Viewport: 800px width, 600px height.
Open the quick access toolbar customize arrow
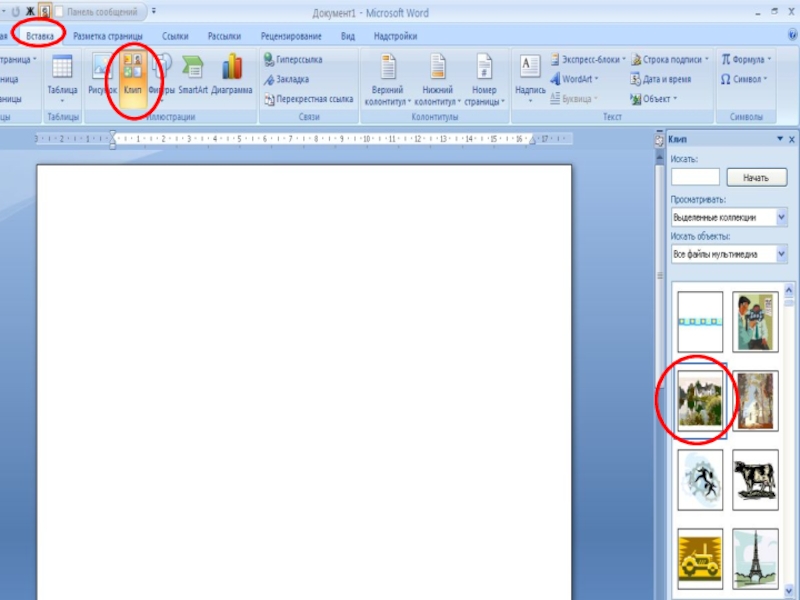(x=154, y=11)
